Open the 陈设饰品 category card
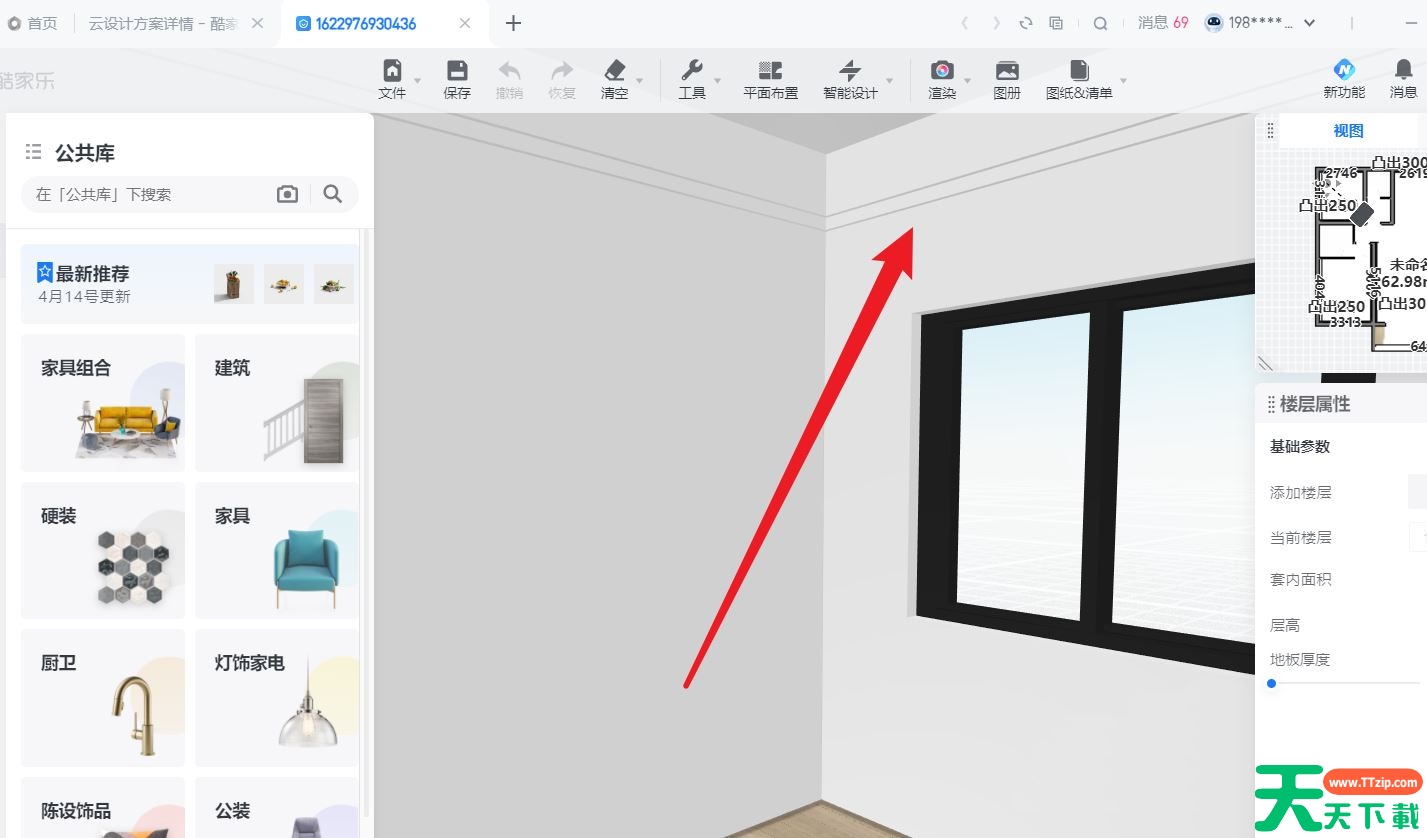This screenshot has height=838, width=1427. 103,808
